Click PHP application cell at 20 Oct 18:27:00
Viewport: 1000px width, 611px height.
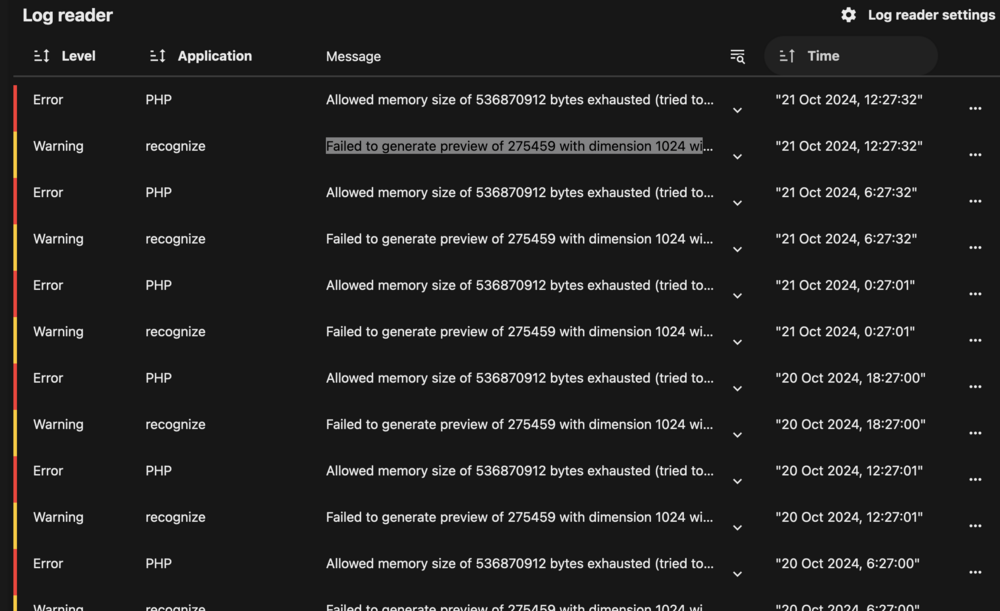(x=158, y=378)
